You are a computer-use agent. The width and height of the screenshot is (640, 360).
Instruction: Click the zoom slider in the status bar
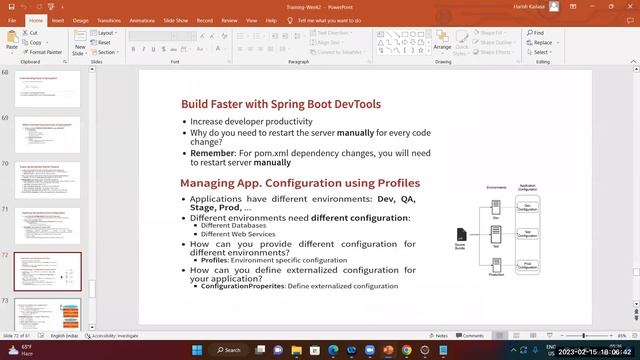click(x=587, y=336)
